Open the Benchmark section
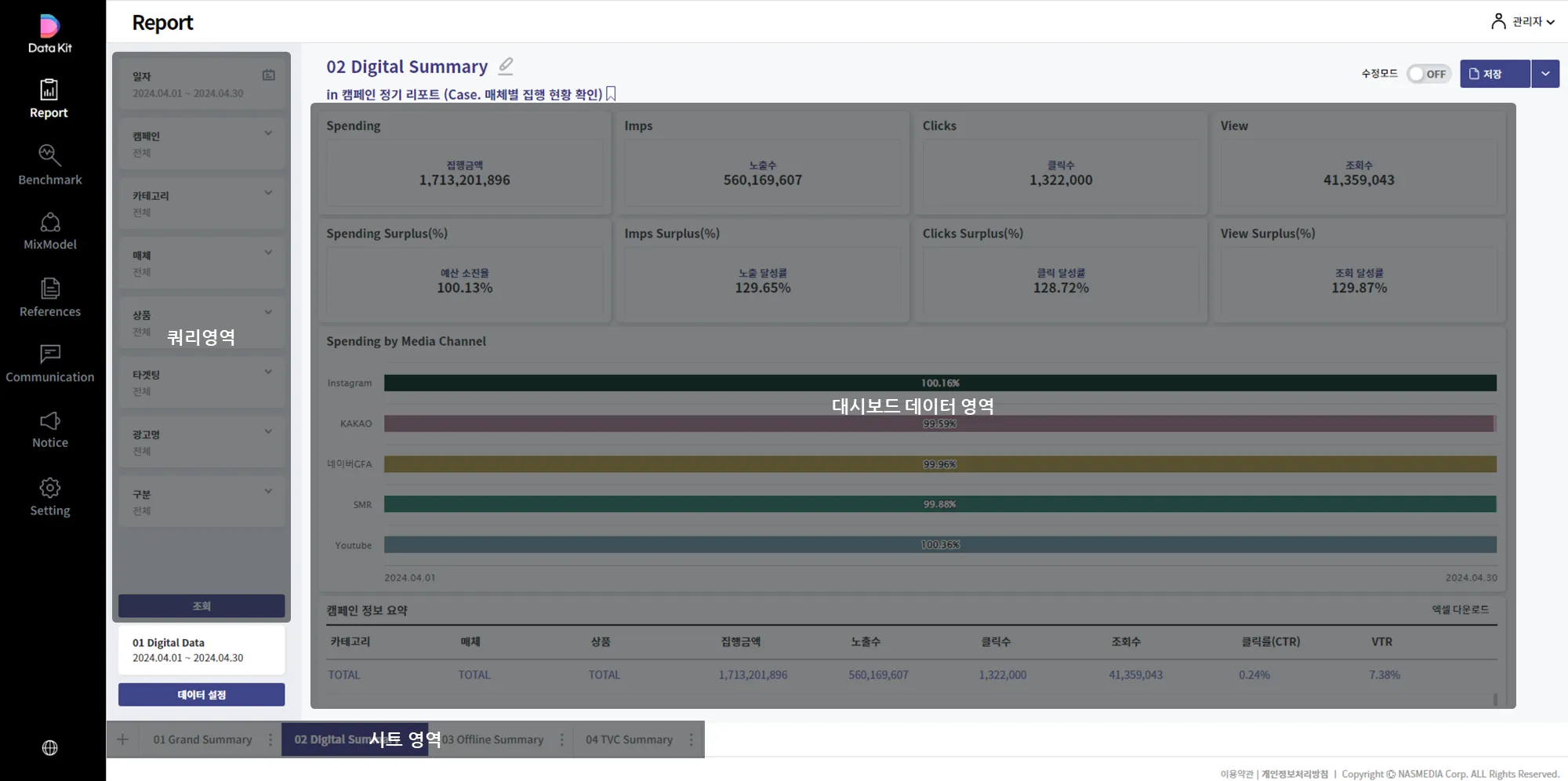This screenshot has height=781, width=1568. 49,165
